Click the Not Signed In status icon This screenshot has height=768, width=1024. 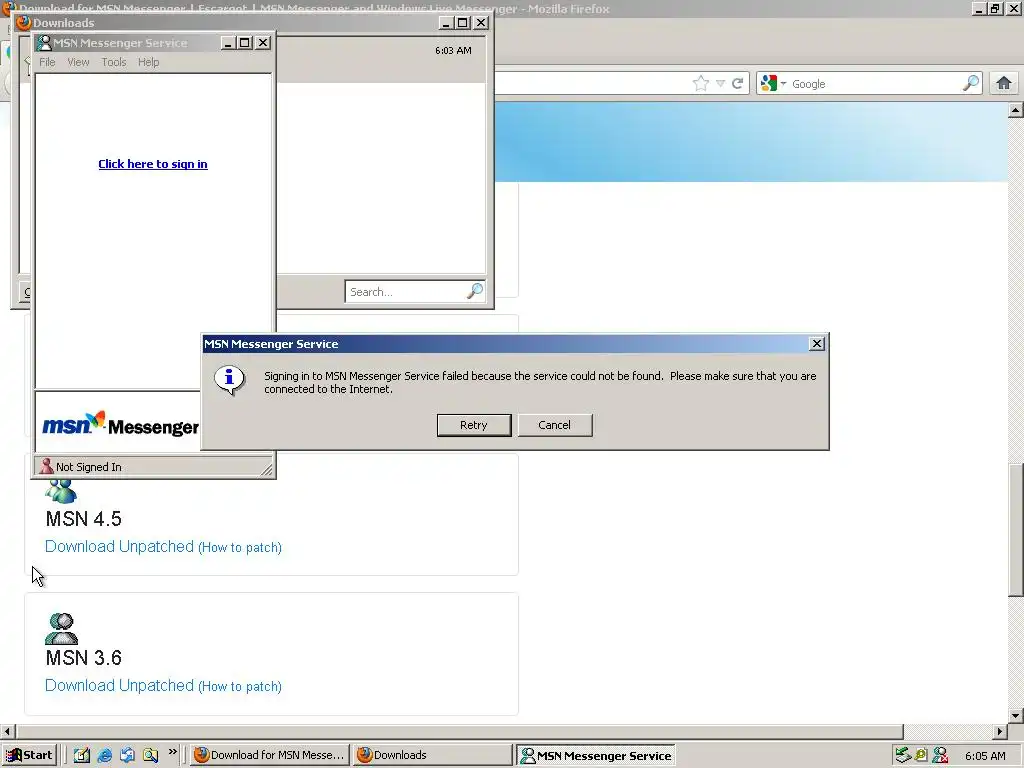point(46,466)
